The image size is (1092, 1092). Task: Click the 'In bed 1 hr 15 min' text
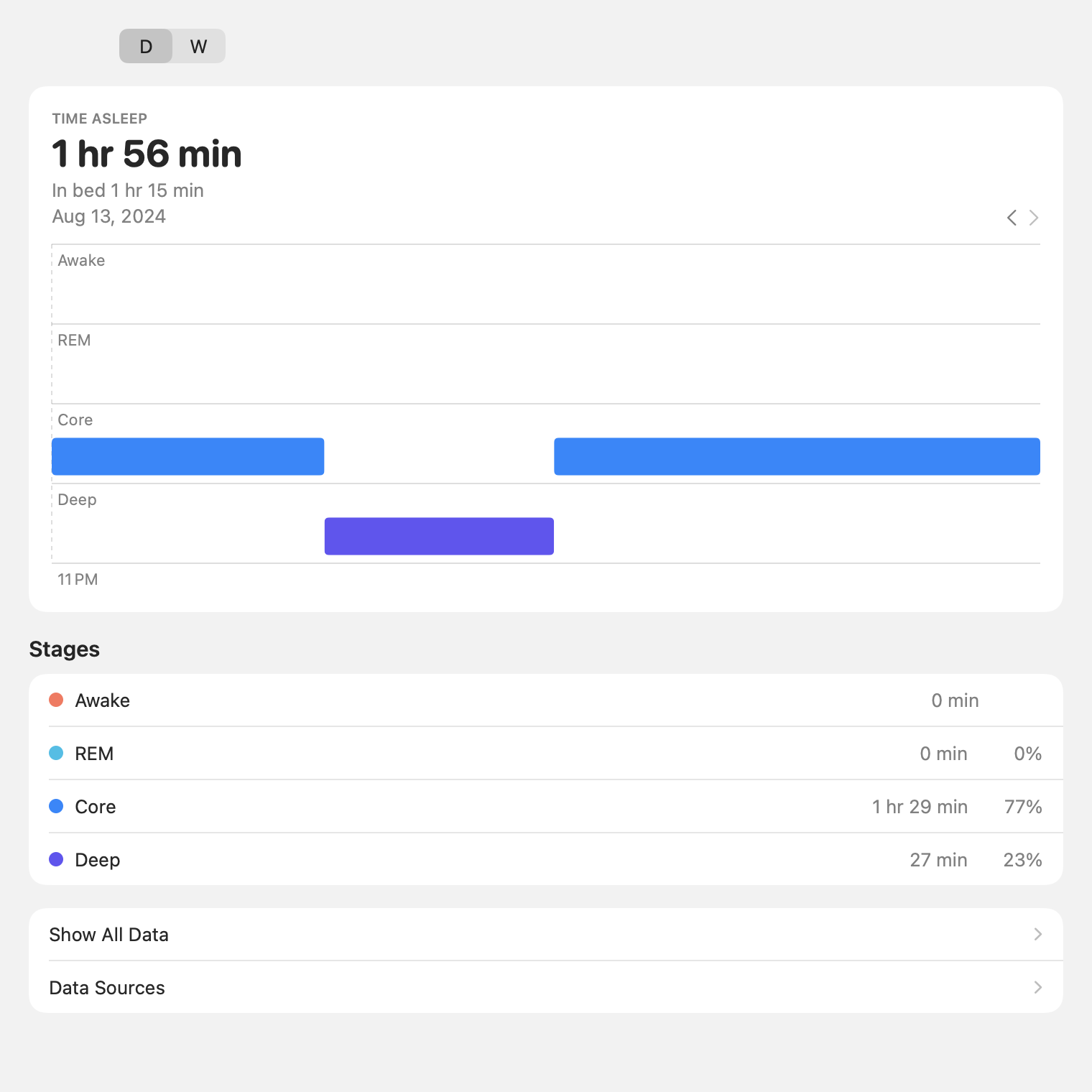tap(128, 190)
